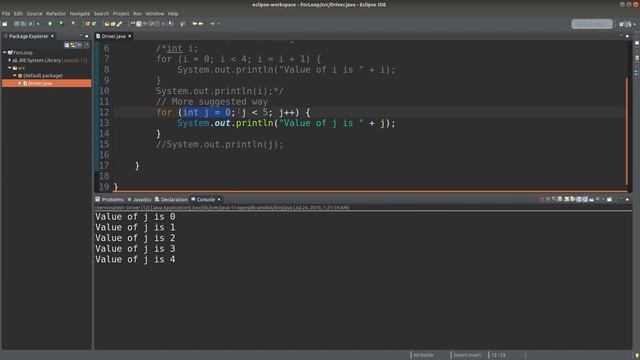Switch to the Problems tab
The image size is (640, 360).
click(x=109, y=200)
